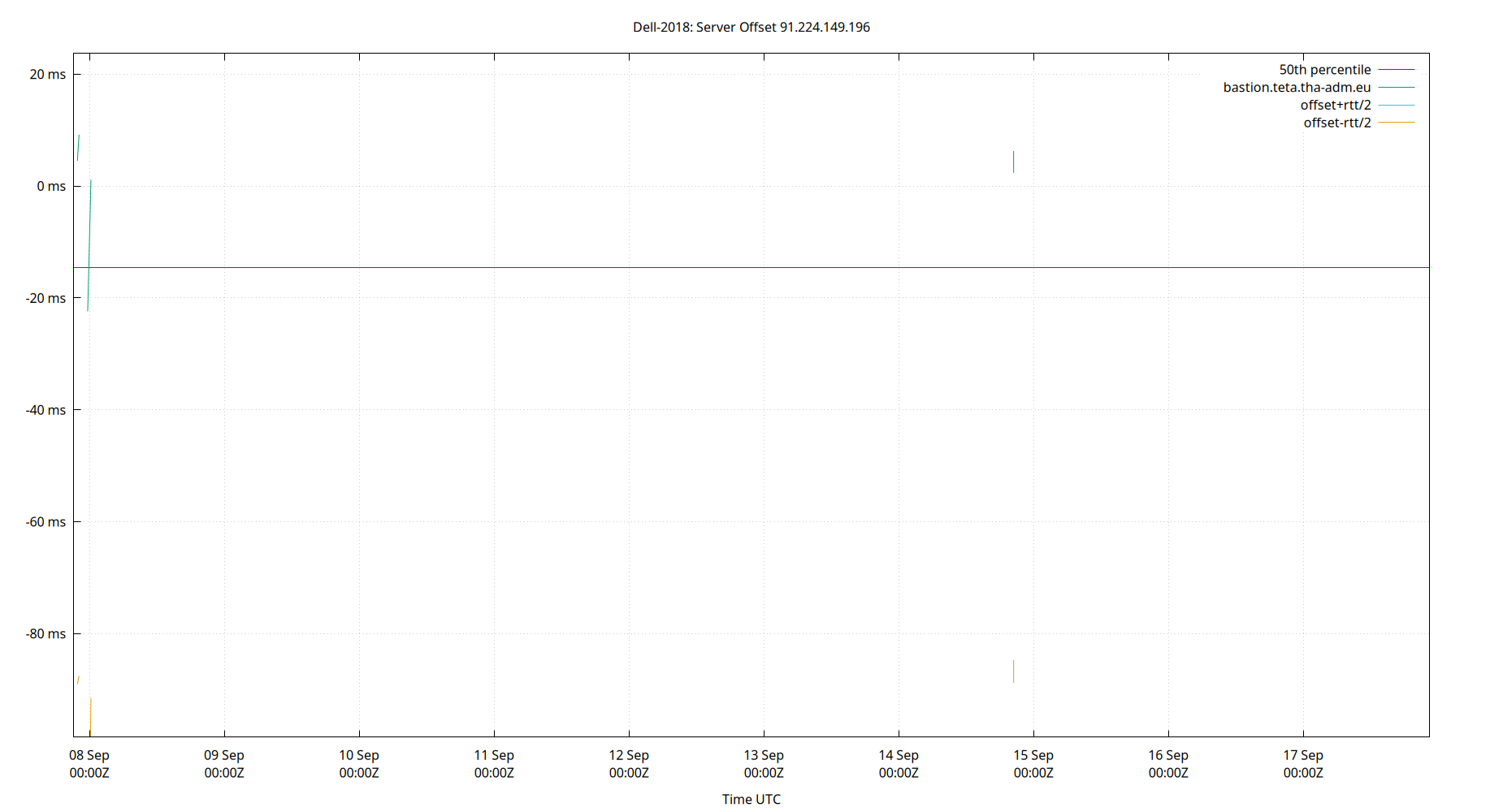The width and height of the screenshot is (1503, 812).
Task: Click the upper data mark before 15 Sep
Action: click(x=1013, y=162)
